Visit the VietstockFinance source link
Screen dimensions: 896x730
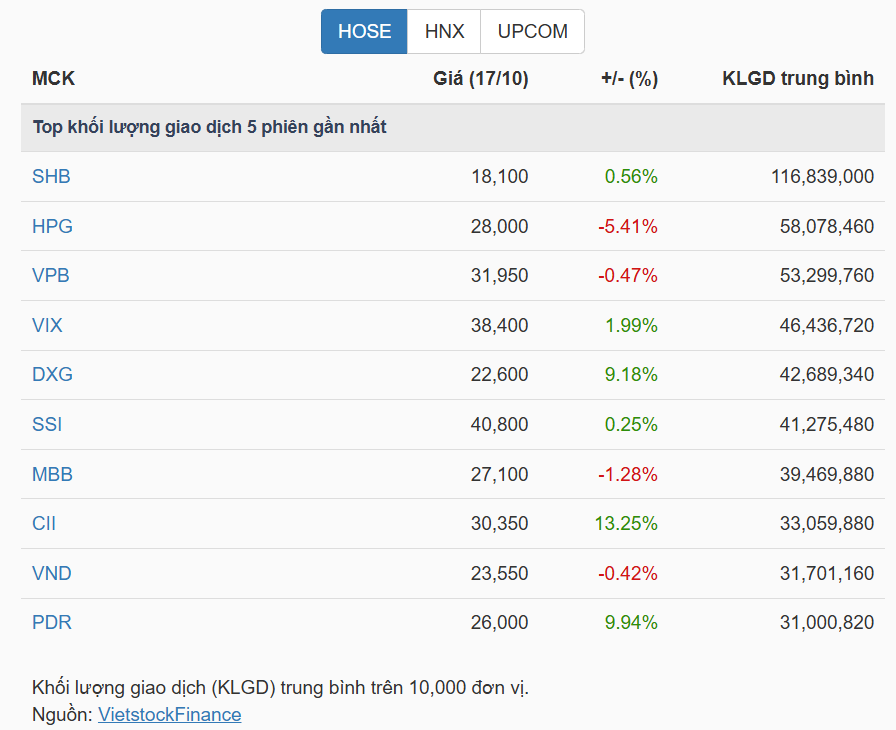pyautogui.click(x=169, y=715)
